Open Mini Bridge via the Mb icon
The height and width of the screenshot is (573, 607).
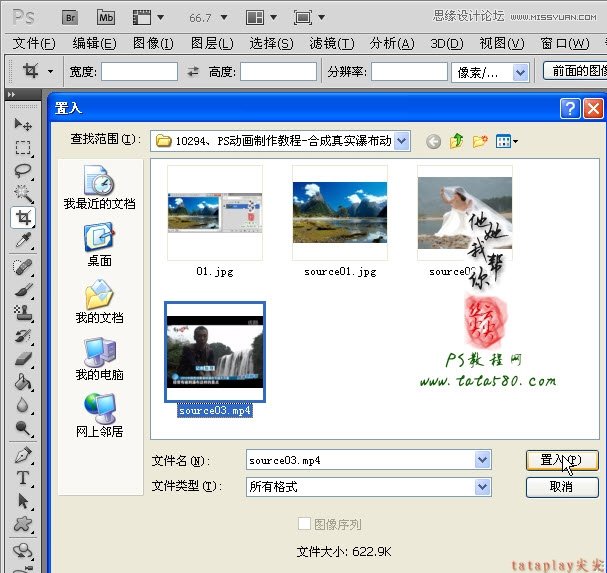click(106, 17)
